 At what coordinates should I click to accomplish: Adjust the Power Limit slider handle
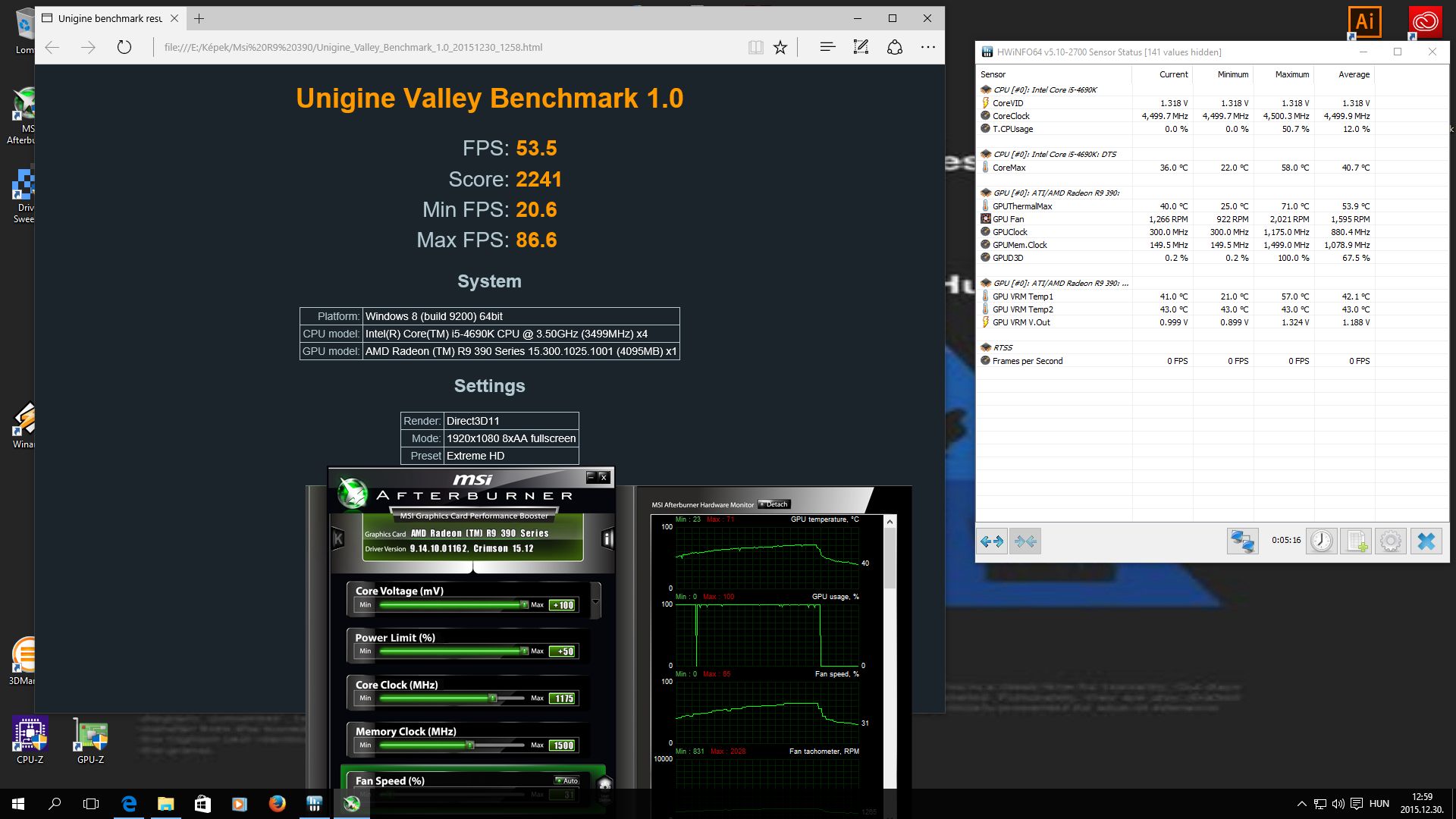point(524,651)
